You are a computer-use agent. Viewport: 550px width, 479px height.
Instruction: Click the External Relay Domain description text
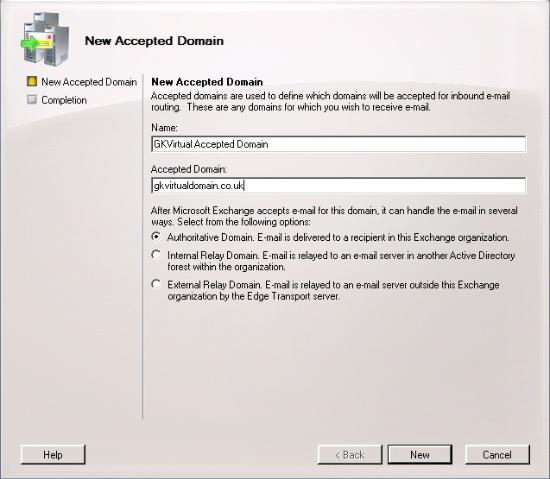point(333,290)
